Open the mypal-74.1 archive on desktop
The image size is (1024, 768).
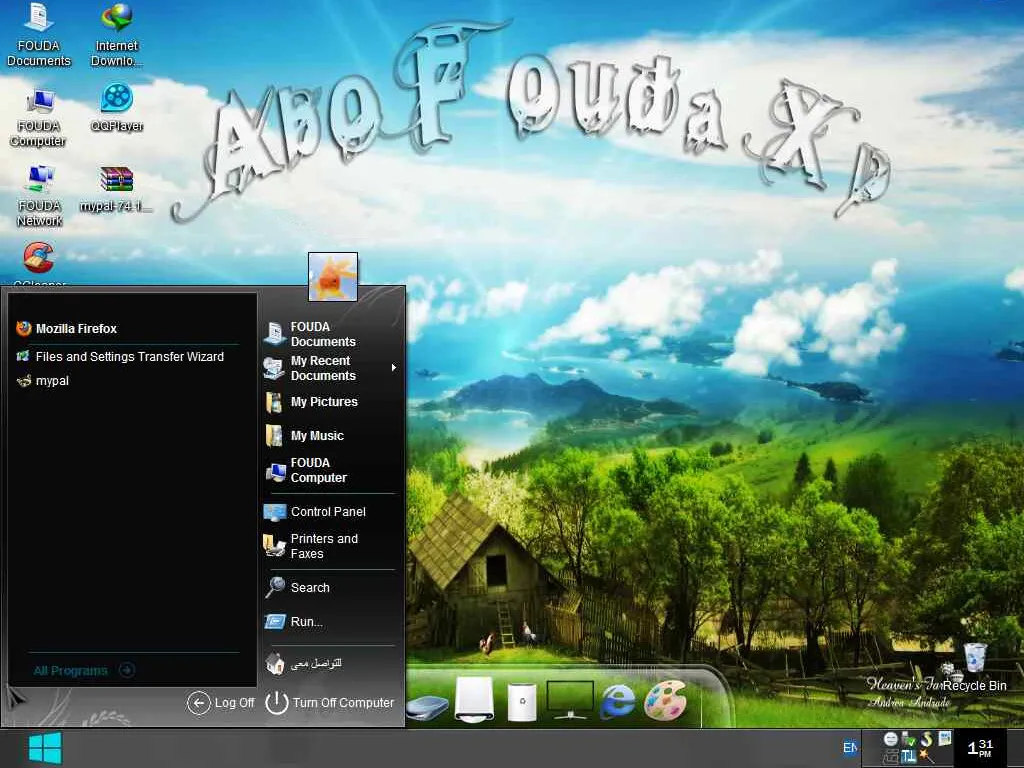pyautogui.click(x=117, y=189)
